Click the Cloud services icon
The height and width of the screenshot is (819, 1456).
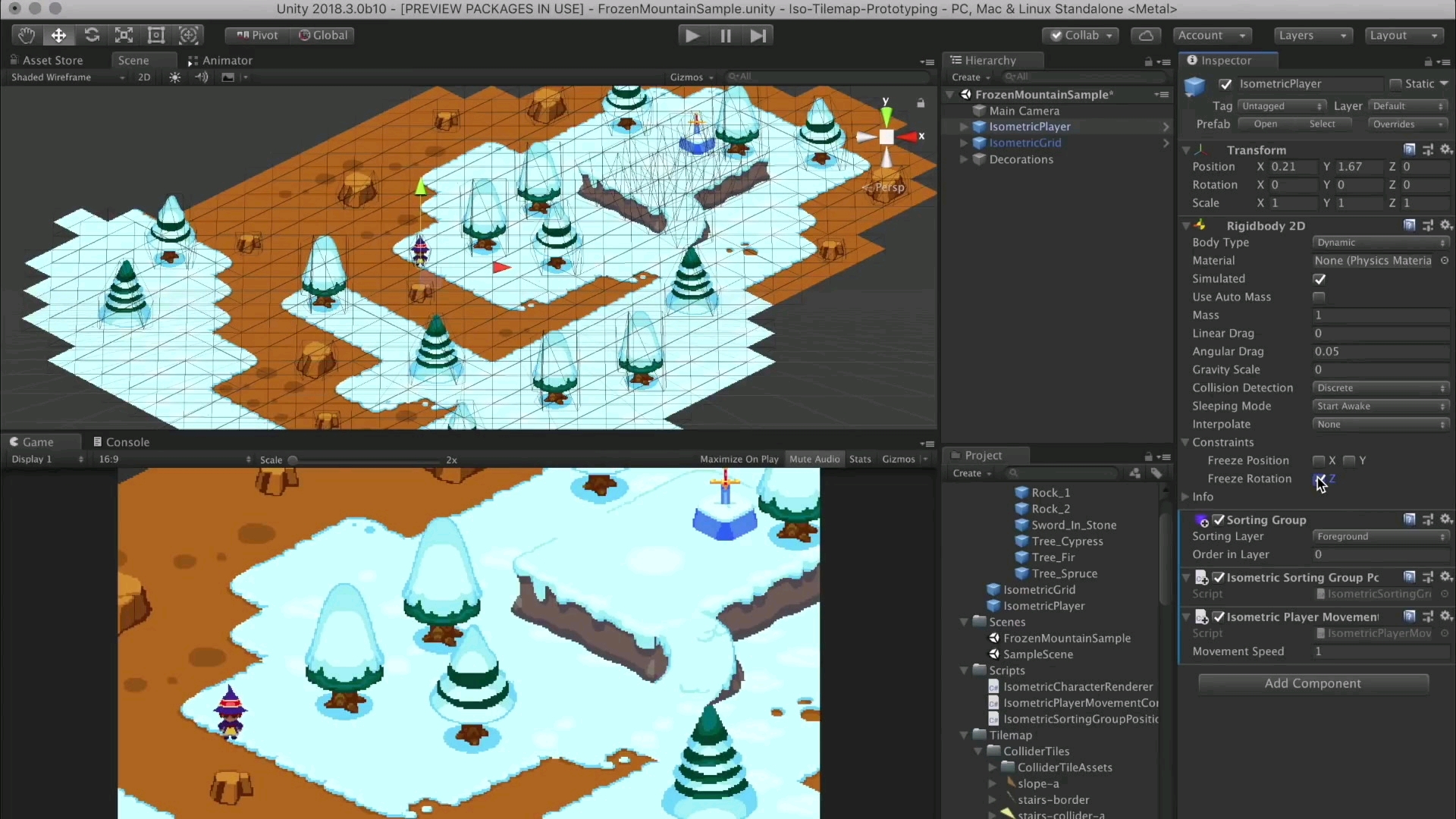point(1146,36)
